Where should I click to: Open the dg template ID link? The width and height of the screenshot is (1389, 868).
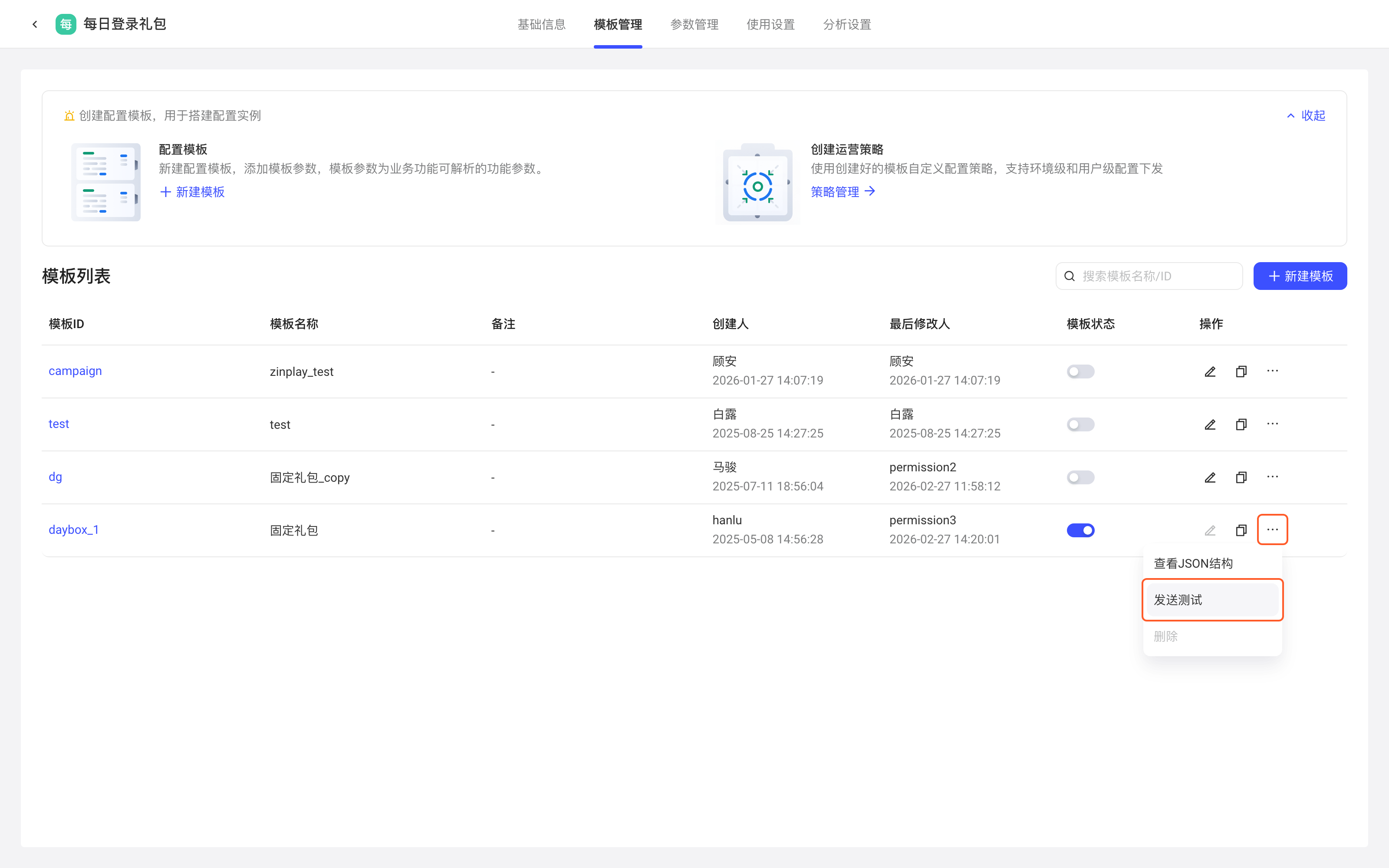(x=55, y=477)
